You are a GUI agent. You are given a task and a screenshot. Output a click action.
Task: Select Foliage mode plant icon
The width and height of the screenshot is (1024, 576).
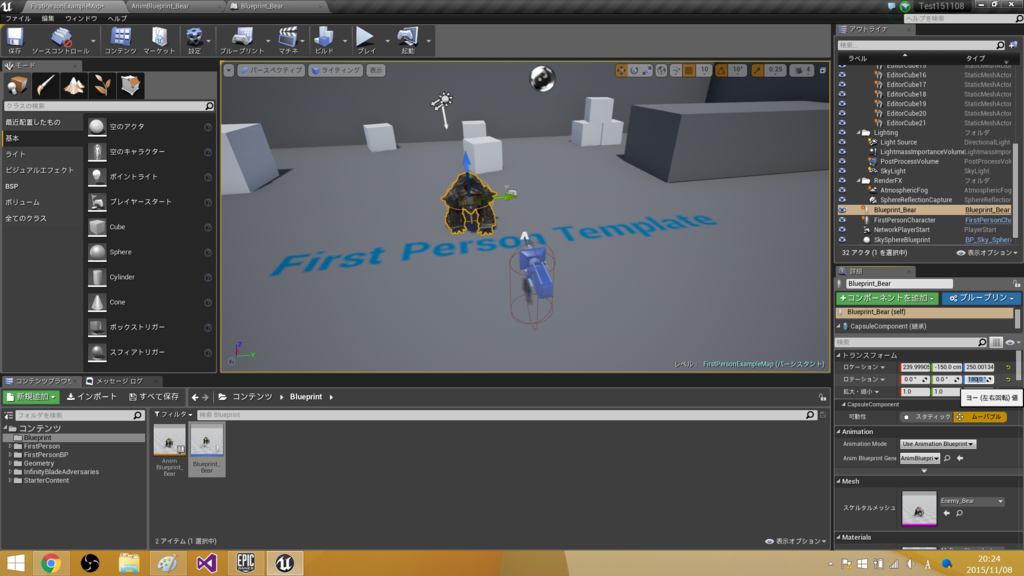point(102,86)
